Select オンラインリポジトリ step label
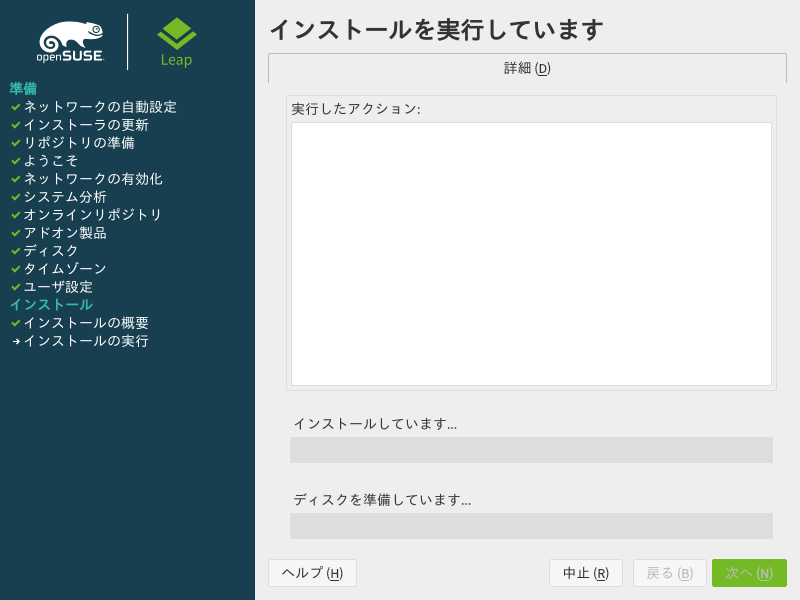 [93, 215]
